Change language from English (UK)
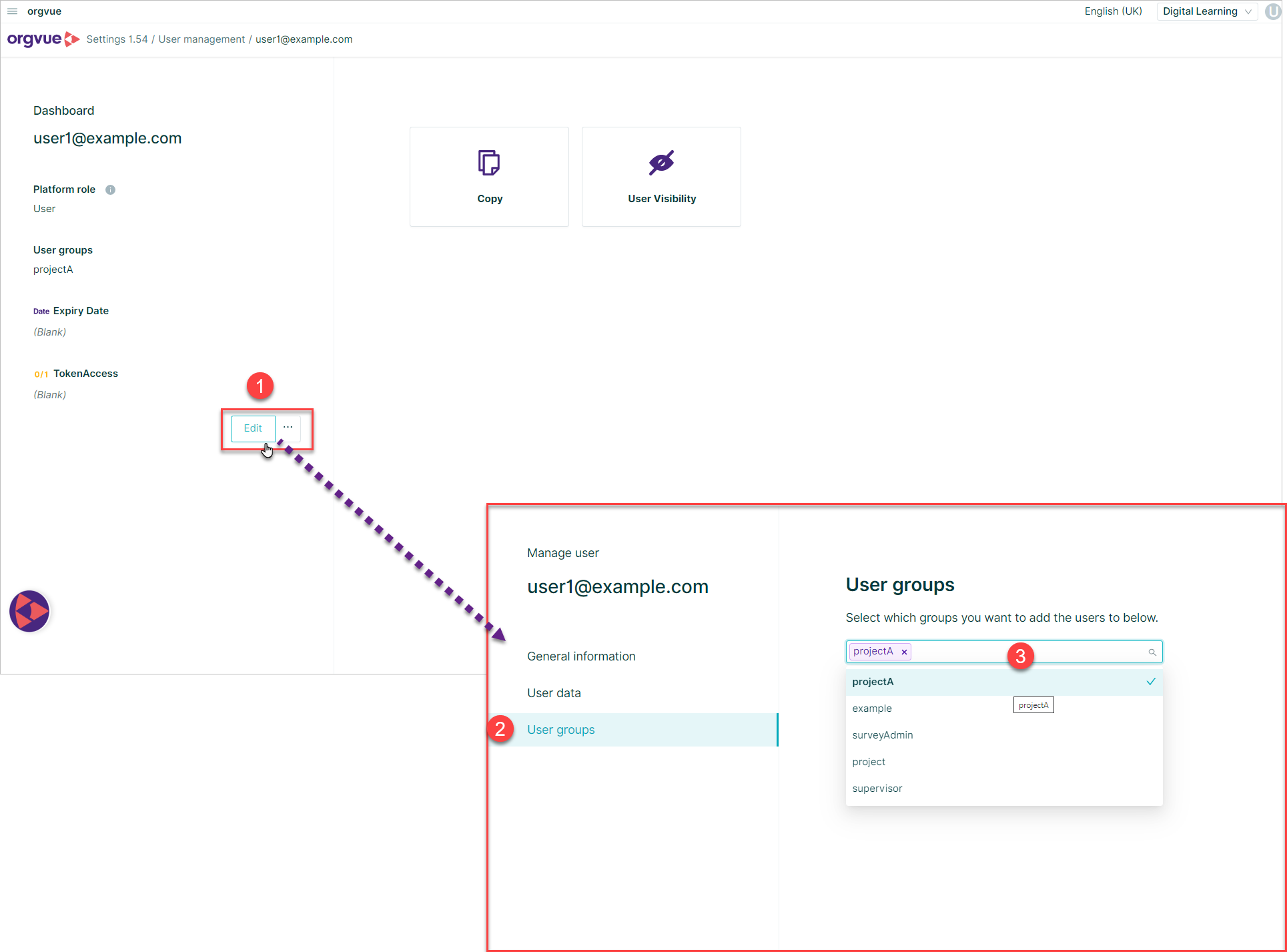1287x952 pixels. 1113,11
